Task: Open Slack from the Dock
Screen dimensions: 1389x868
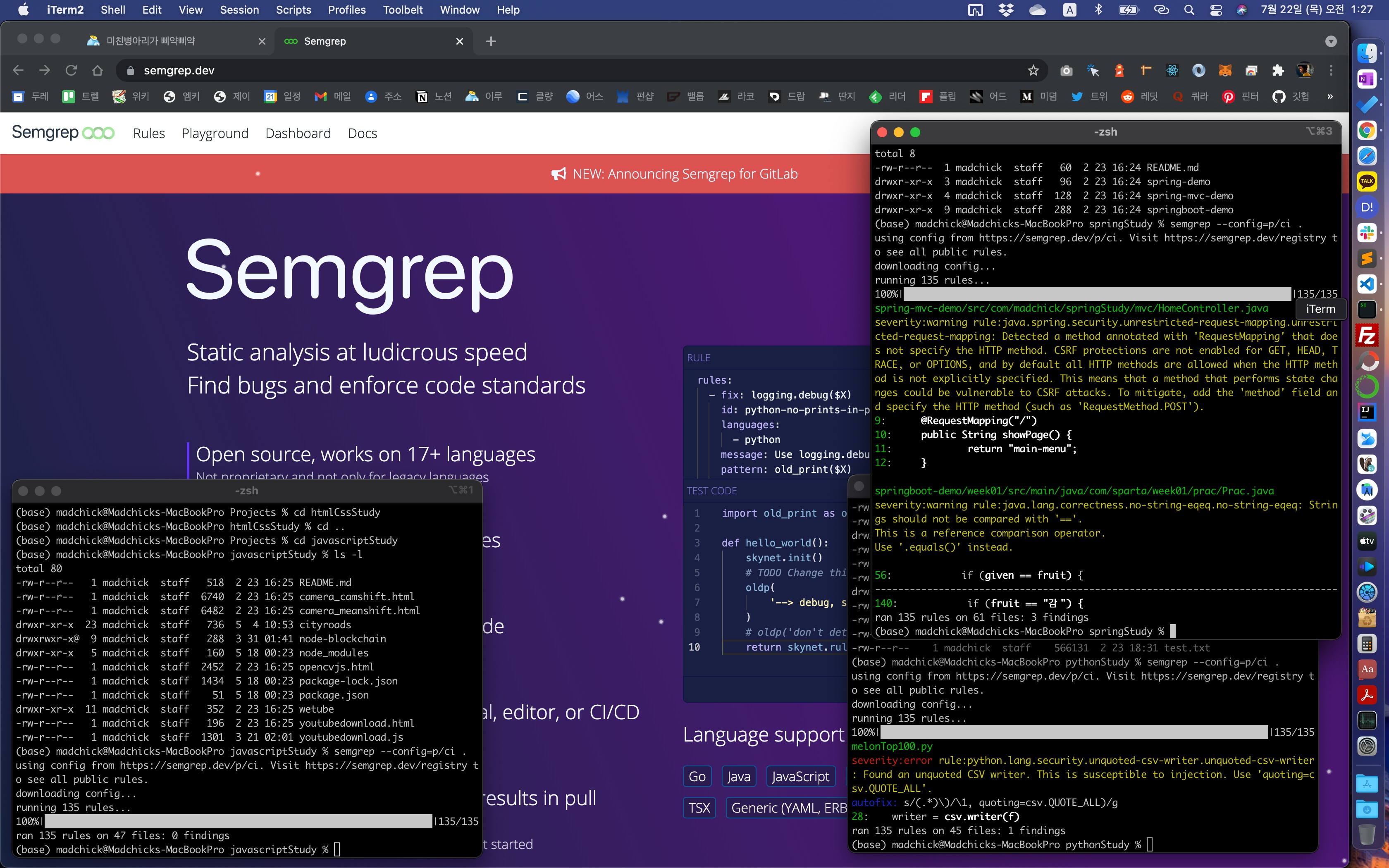Action: coord(1367,232)
